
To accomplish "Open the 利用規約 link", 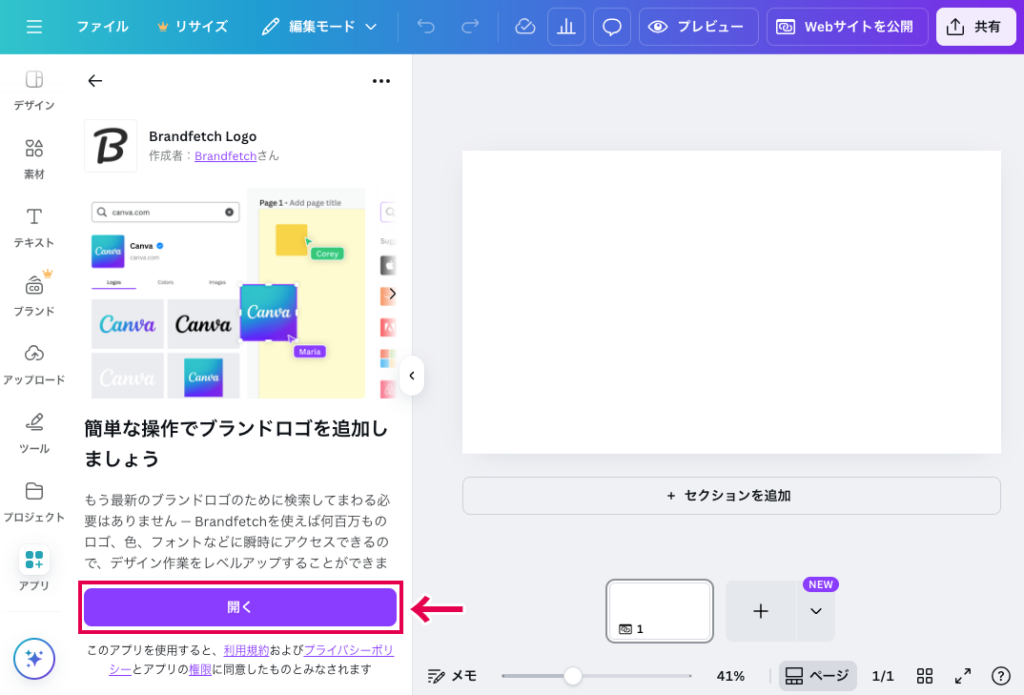I will click(x=246, y=650).
